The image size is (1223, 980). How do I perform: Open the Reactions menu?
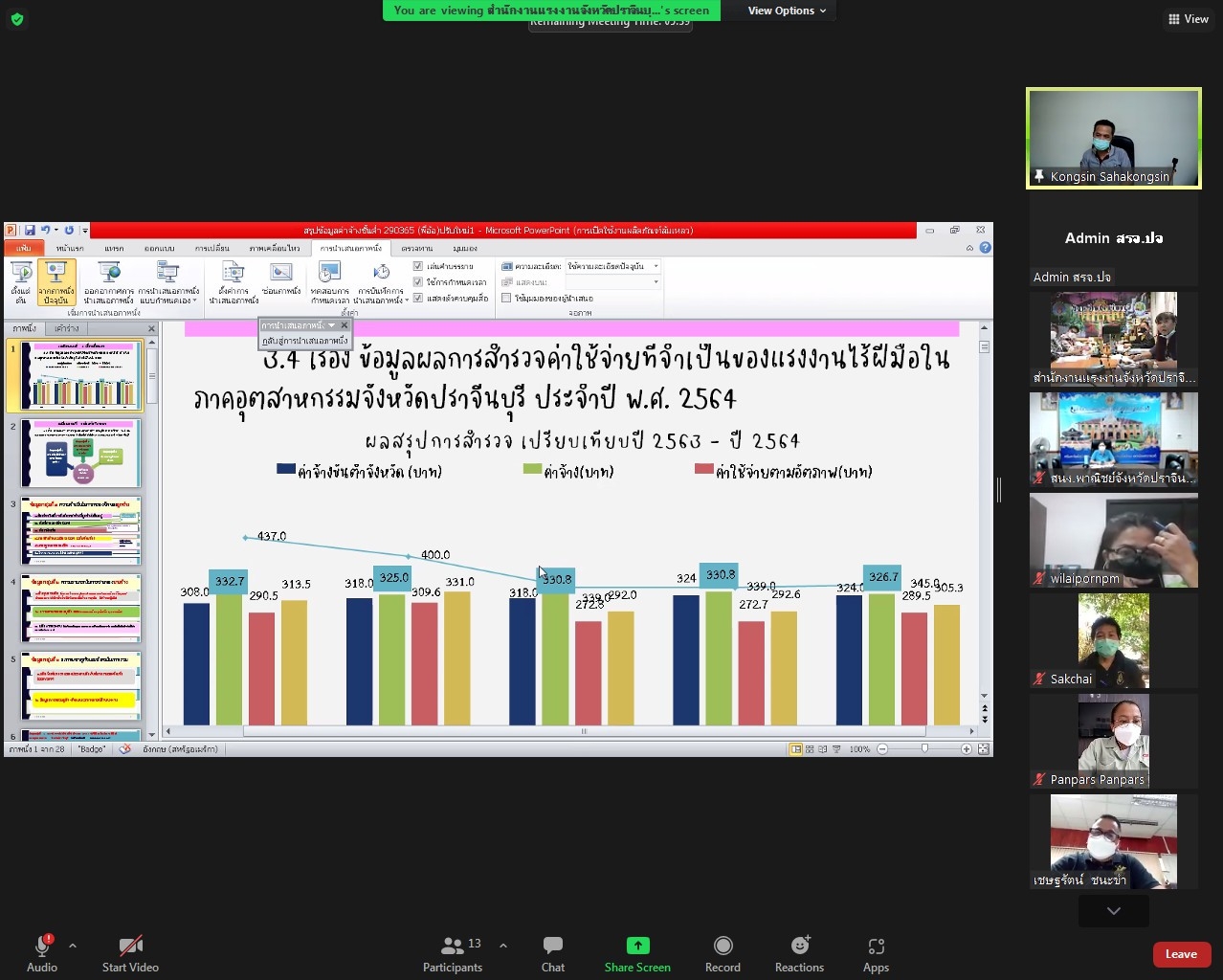(x=799, y=953)
